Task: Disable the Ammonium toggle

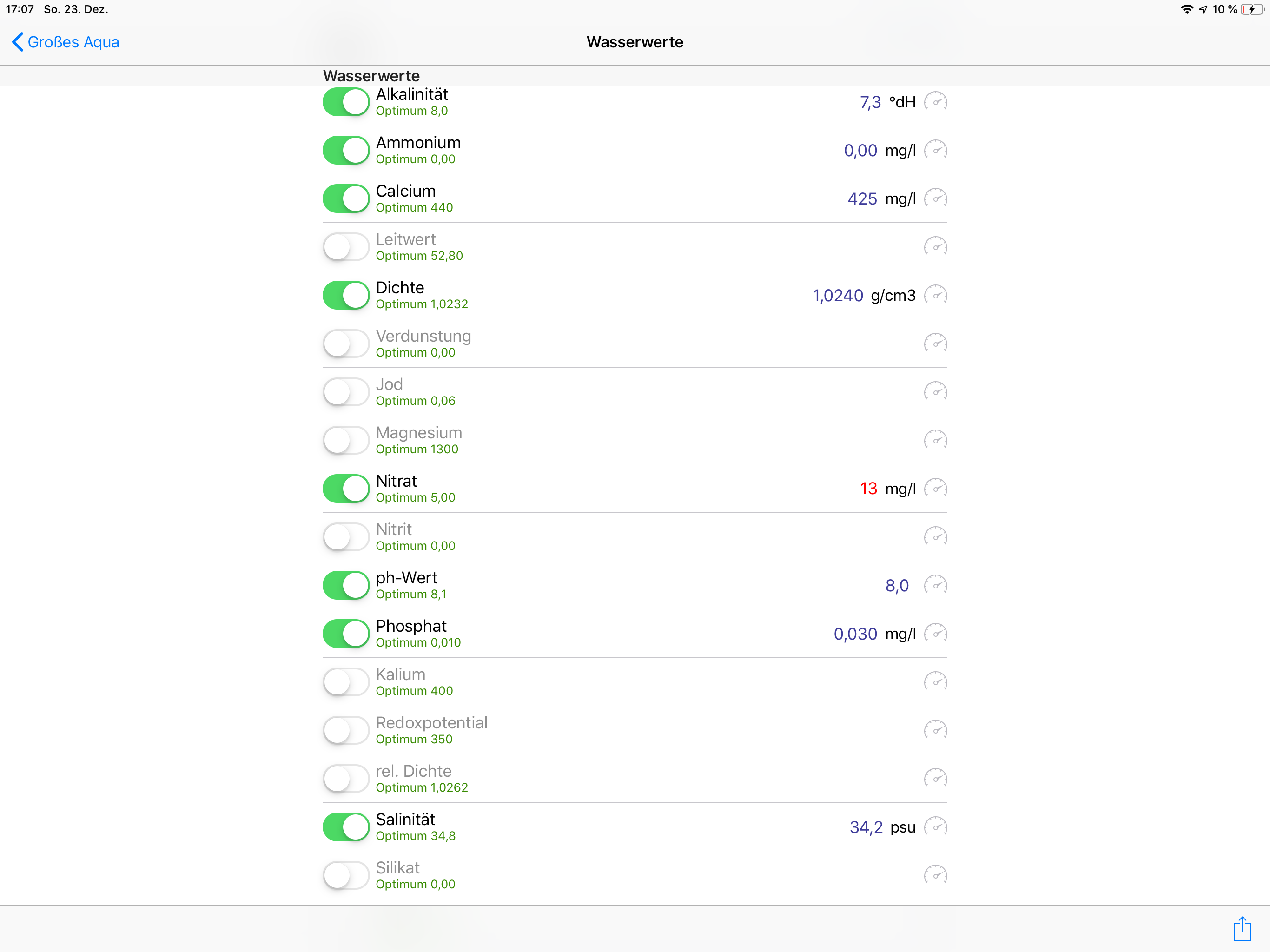Action: (x=346, y=151)
